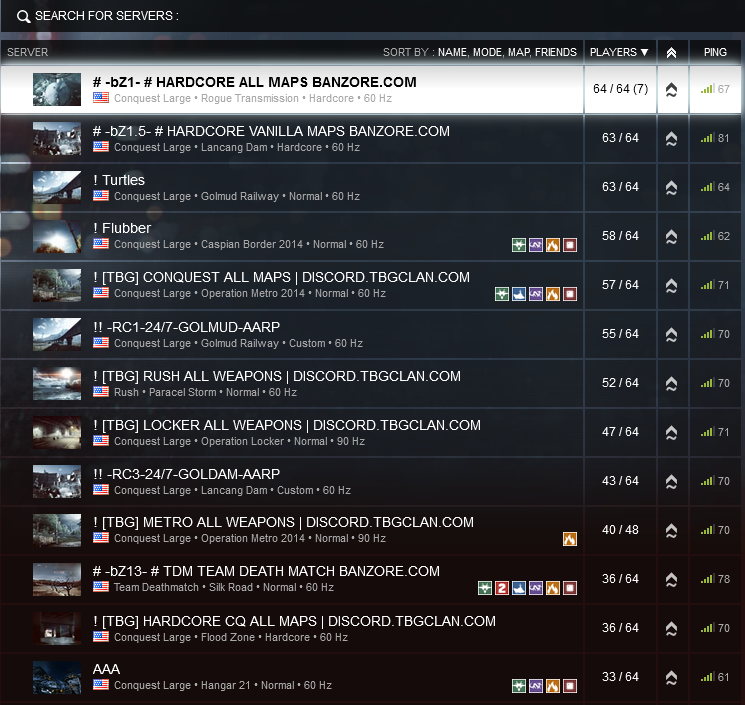The image size is (745, 705).
Task: Open map thumbnail for ! Flubber server
Action: 57,236
